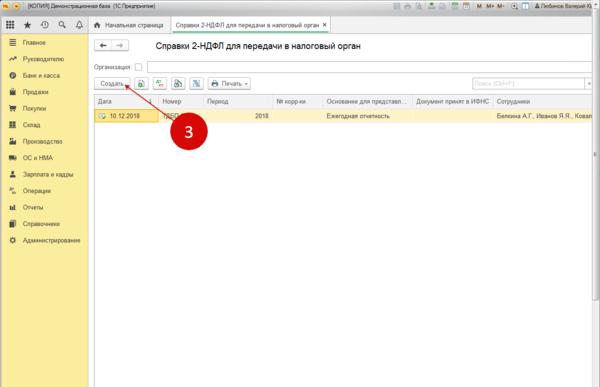Go back with the left arrow button
Image resolution: width=600 pixels, height=387 pixels.
pyautogui.click(x=103, y=46)
